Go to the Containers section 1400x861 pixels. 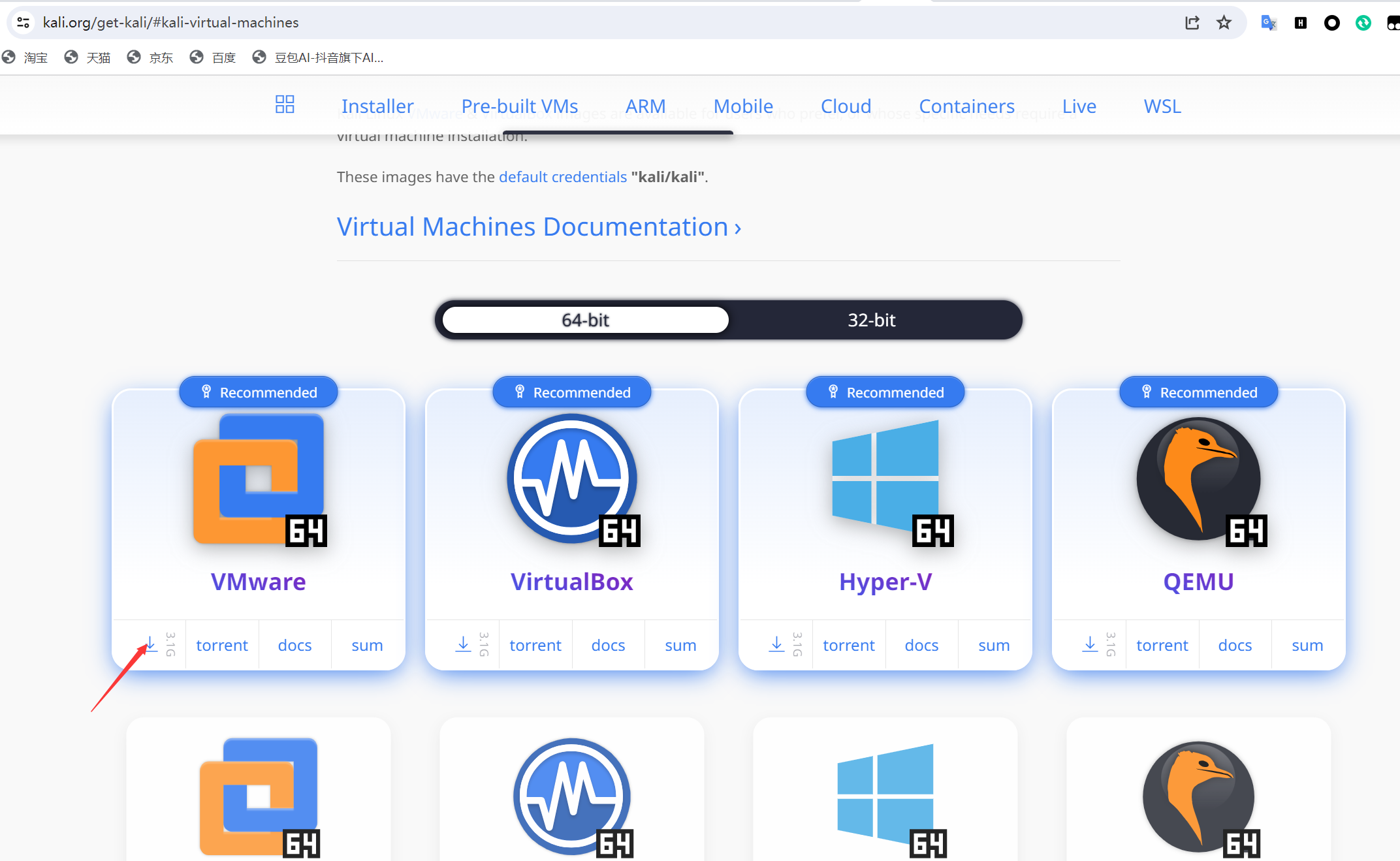tap(967, 106)
